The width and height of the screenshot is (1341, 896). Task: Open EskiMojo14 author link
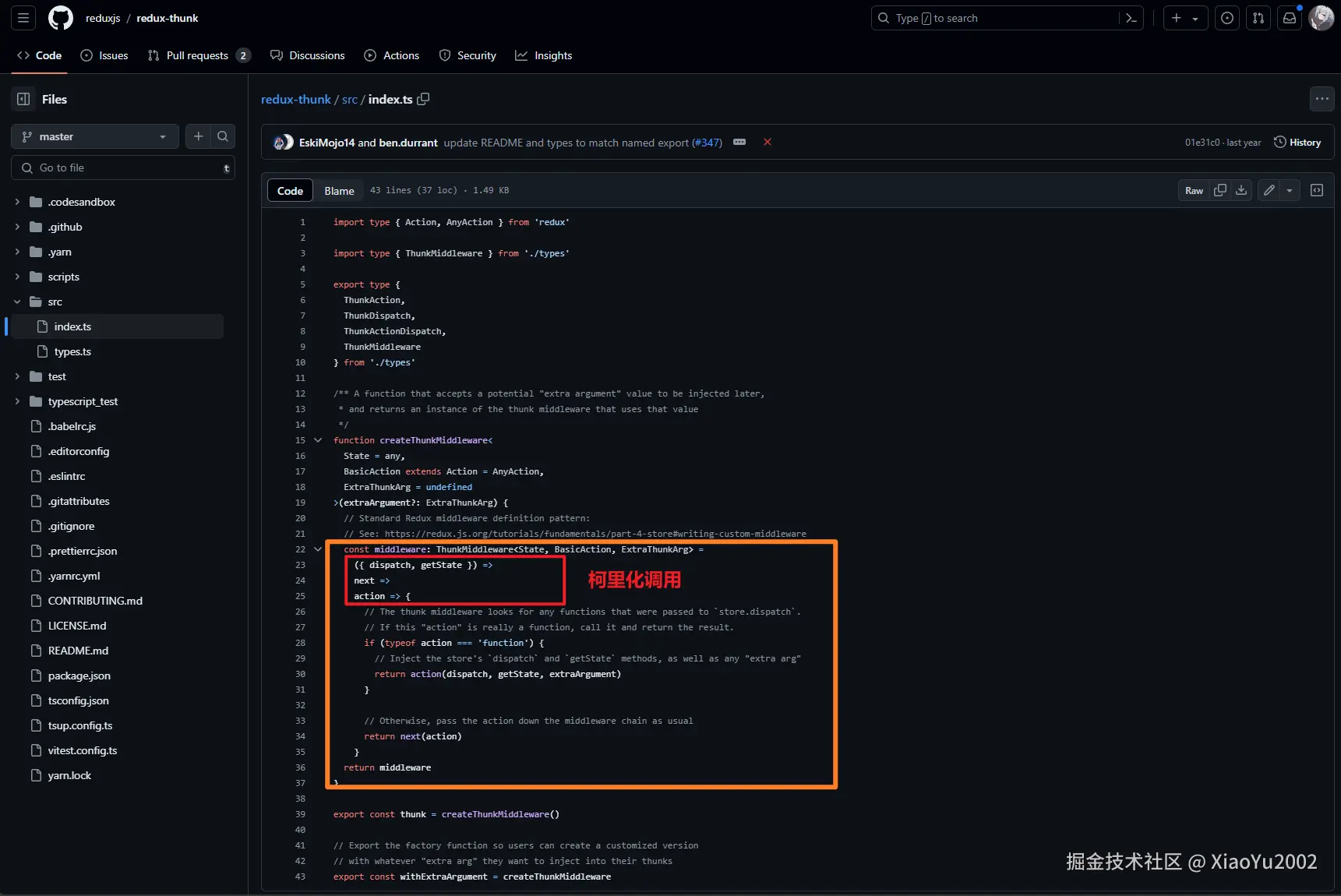click(x=327, y=143)
